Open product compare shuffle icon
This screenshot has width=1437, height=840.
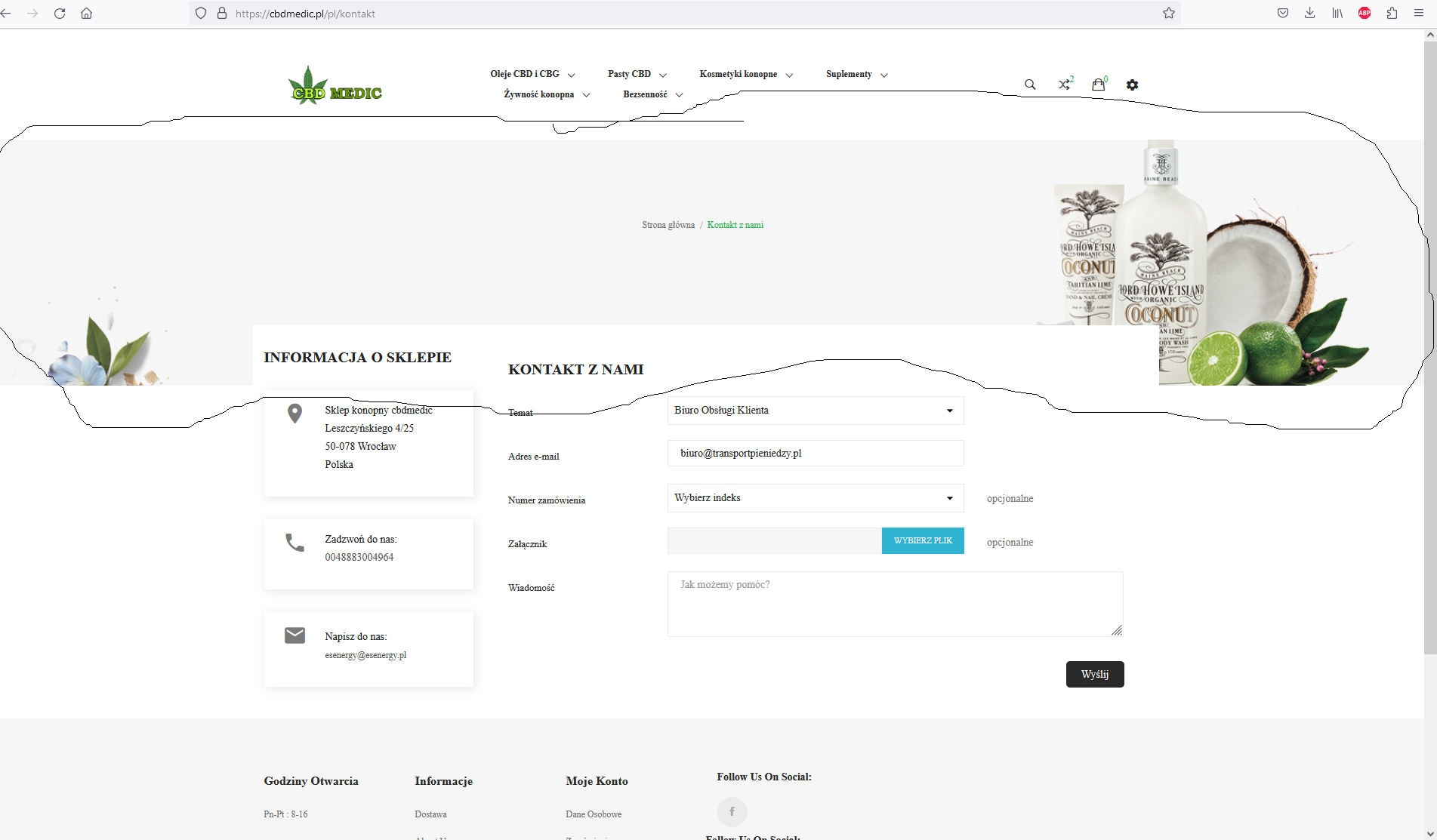click(x=1065, y=84)
